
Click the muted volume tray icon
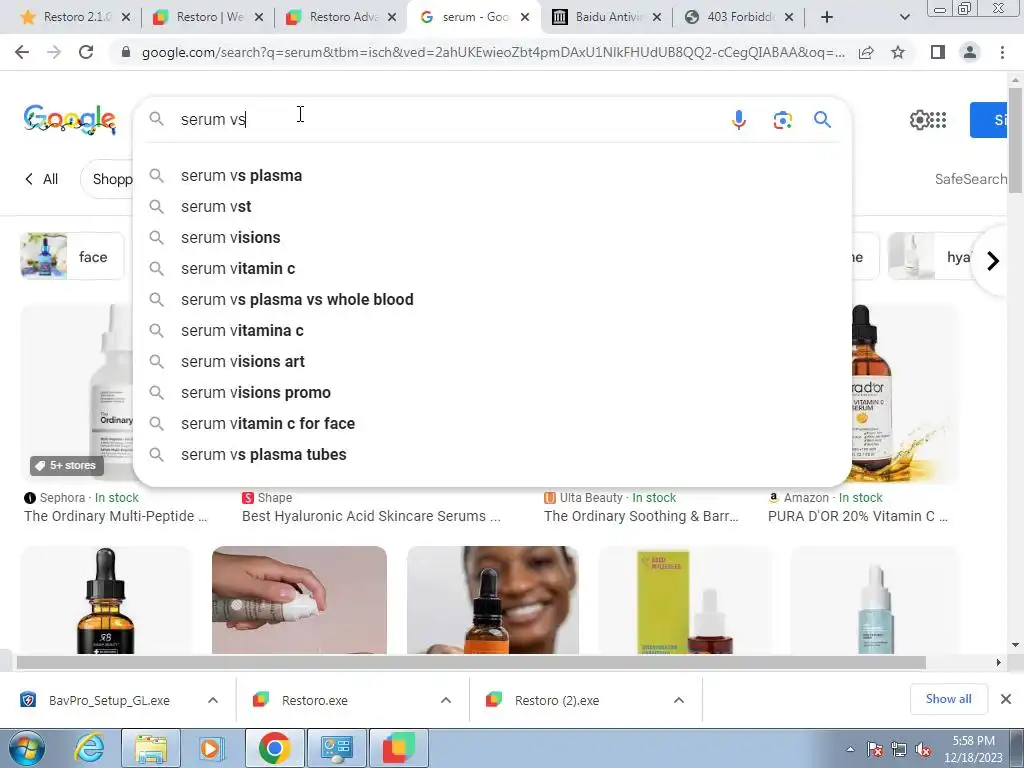pos(923,750)
